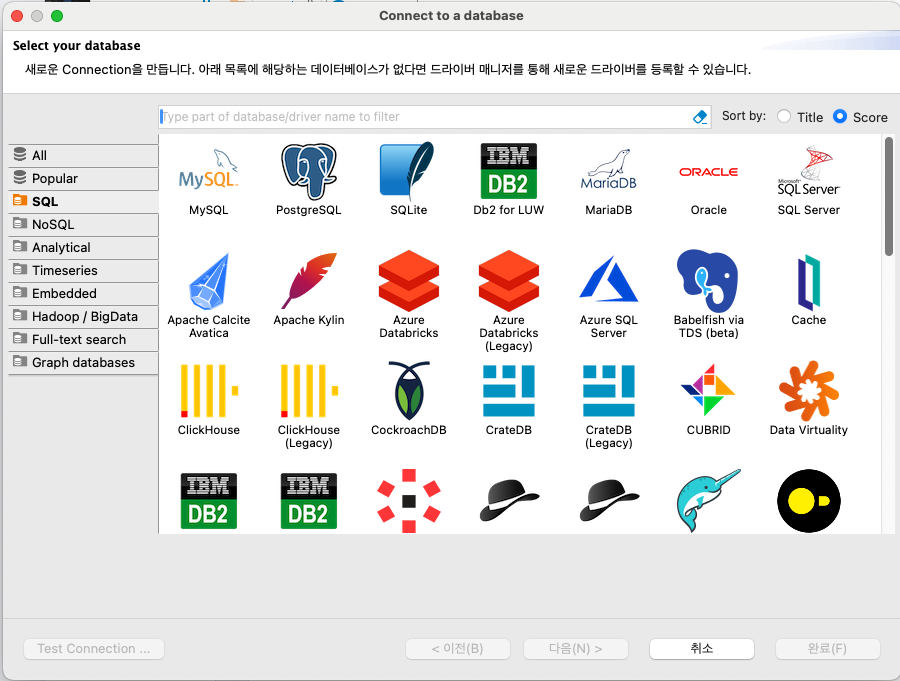Screen dimensions: 900x681
Task: Select the Azure SQL Server icon
Action: [608, 279]
